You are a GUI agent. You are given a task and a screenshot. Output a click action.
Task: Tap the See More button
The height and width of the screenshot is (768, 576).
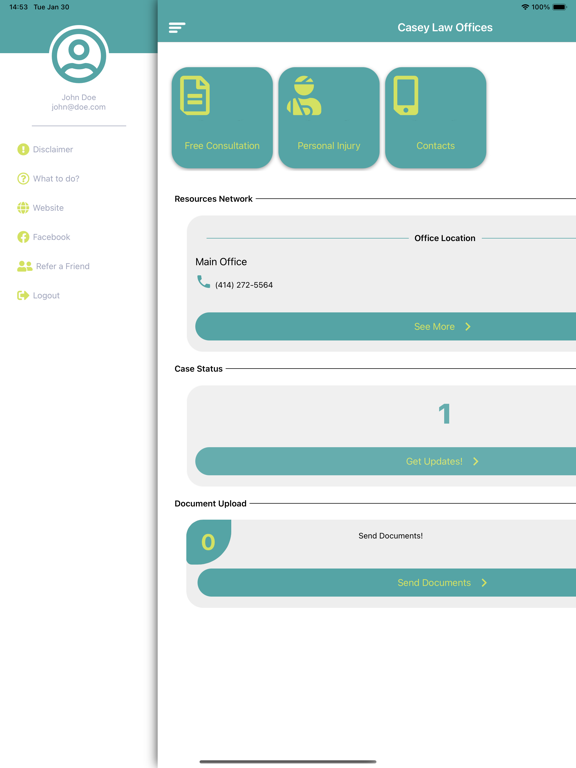coord(385,326)
